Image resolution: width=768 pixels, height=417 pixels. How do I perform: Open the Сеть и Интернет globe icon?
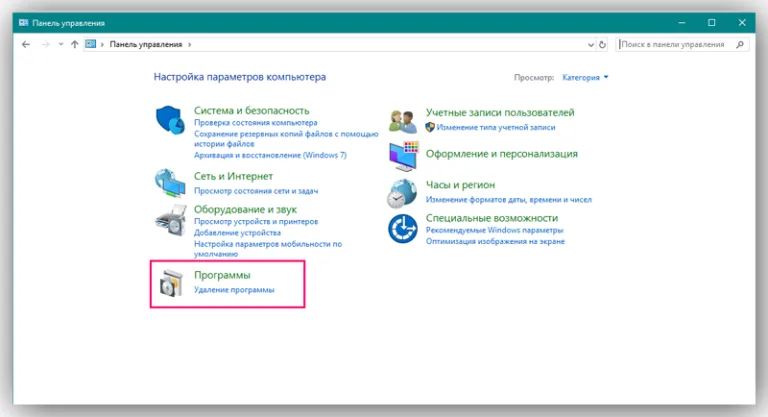(x=170, y=182)
